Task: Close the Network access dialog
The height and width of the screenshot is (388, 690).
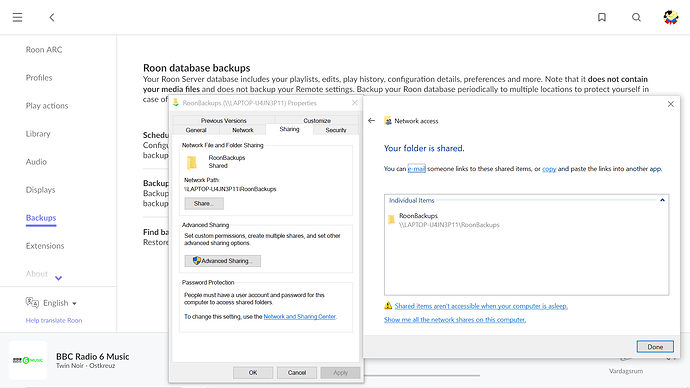Action: coord(671,104)
